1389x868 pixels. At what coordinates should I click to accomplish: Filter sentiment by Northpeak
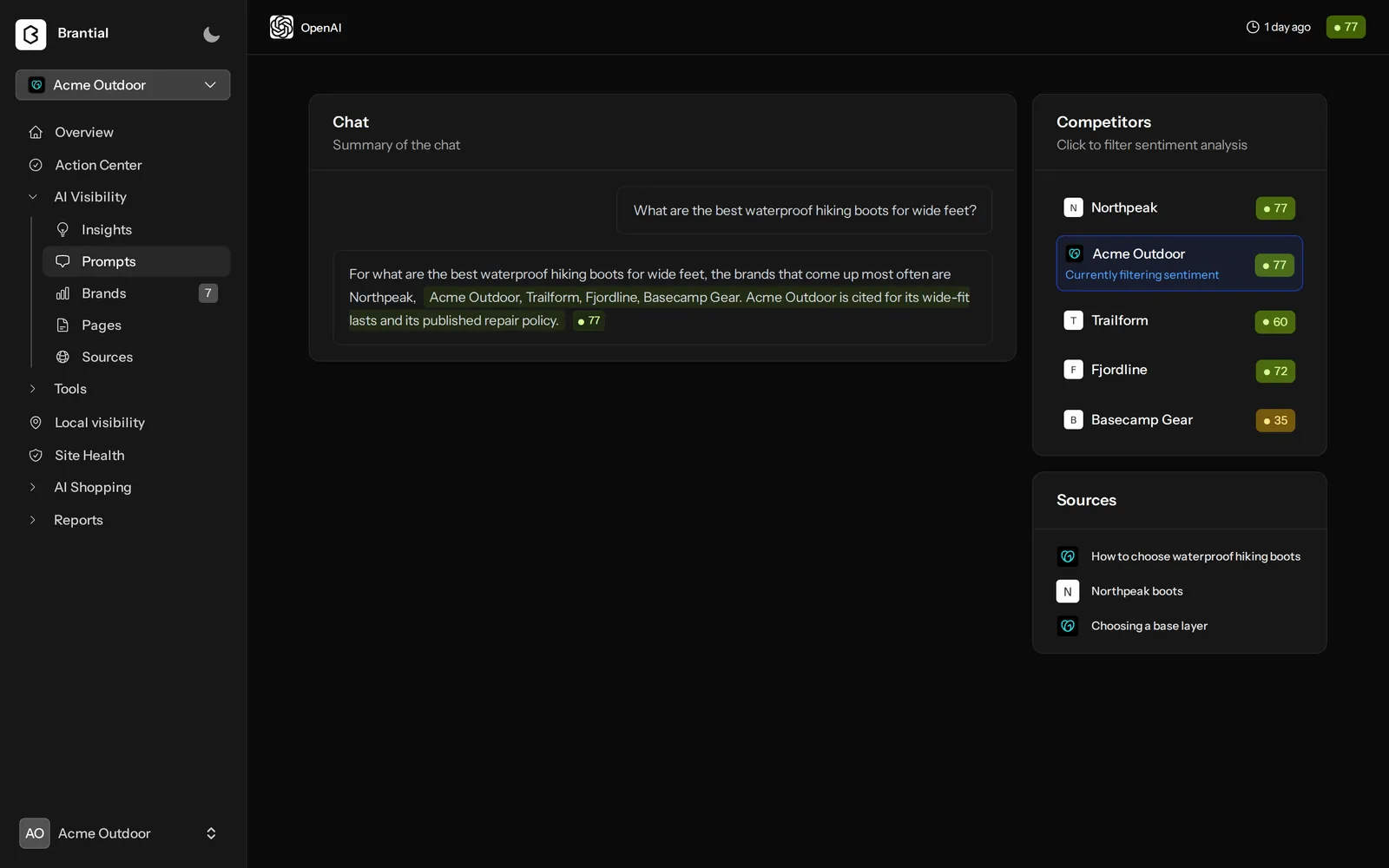pos(1179,208)
